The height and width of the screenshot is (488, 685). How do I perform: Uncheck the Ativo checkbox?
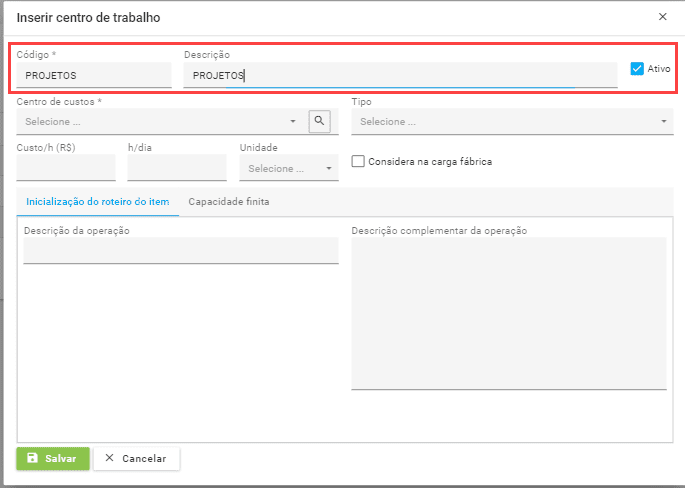click(637, 69)
